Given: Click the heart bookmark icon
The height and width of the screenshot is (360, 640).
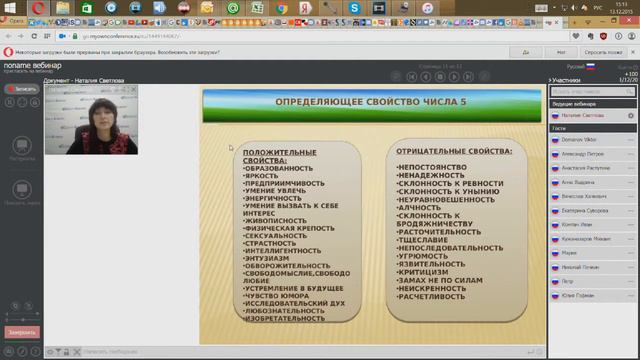Looking at the screenshot, I should (x=576, y=36).
